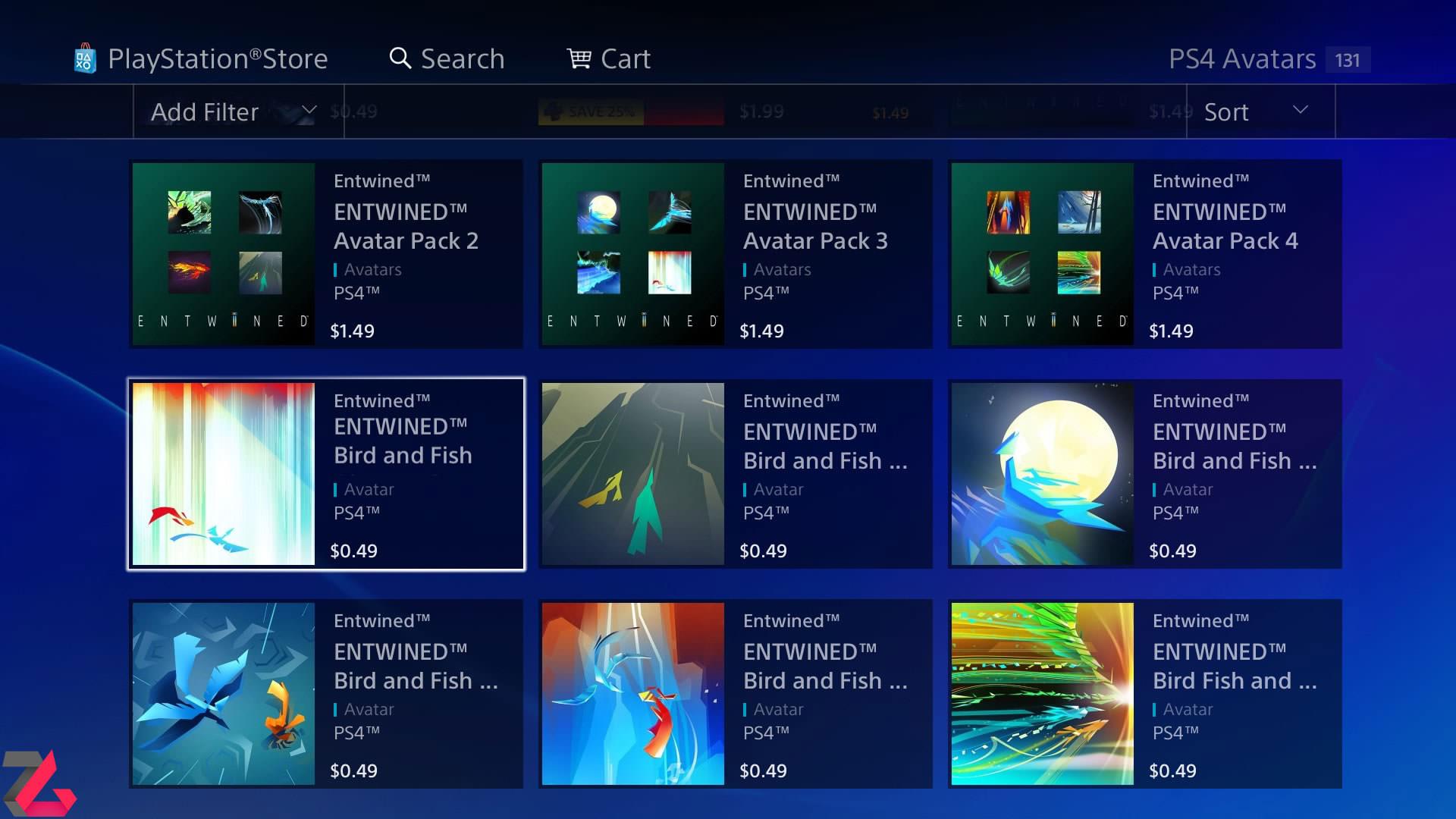The height and width of the screenshot is (819, 1456).
Task: Click the Entwined publisher label on Avatar Pack 2
Action: click(x=382, y=180)
